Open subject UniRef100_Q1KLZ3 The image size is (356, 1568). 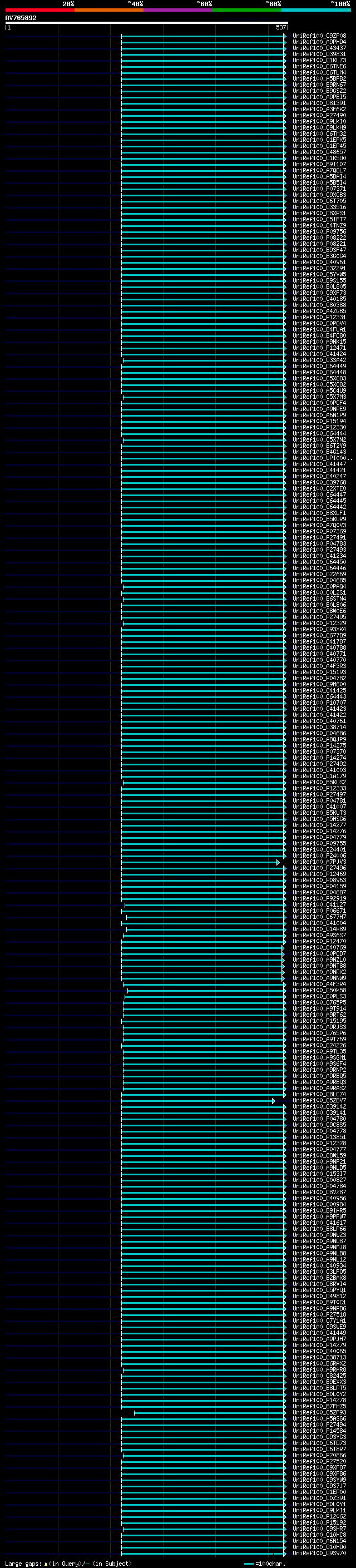[x=319, y=60]
